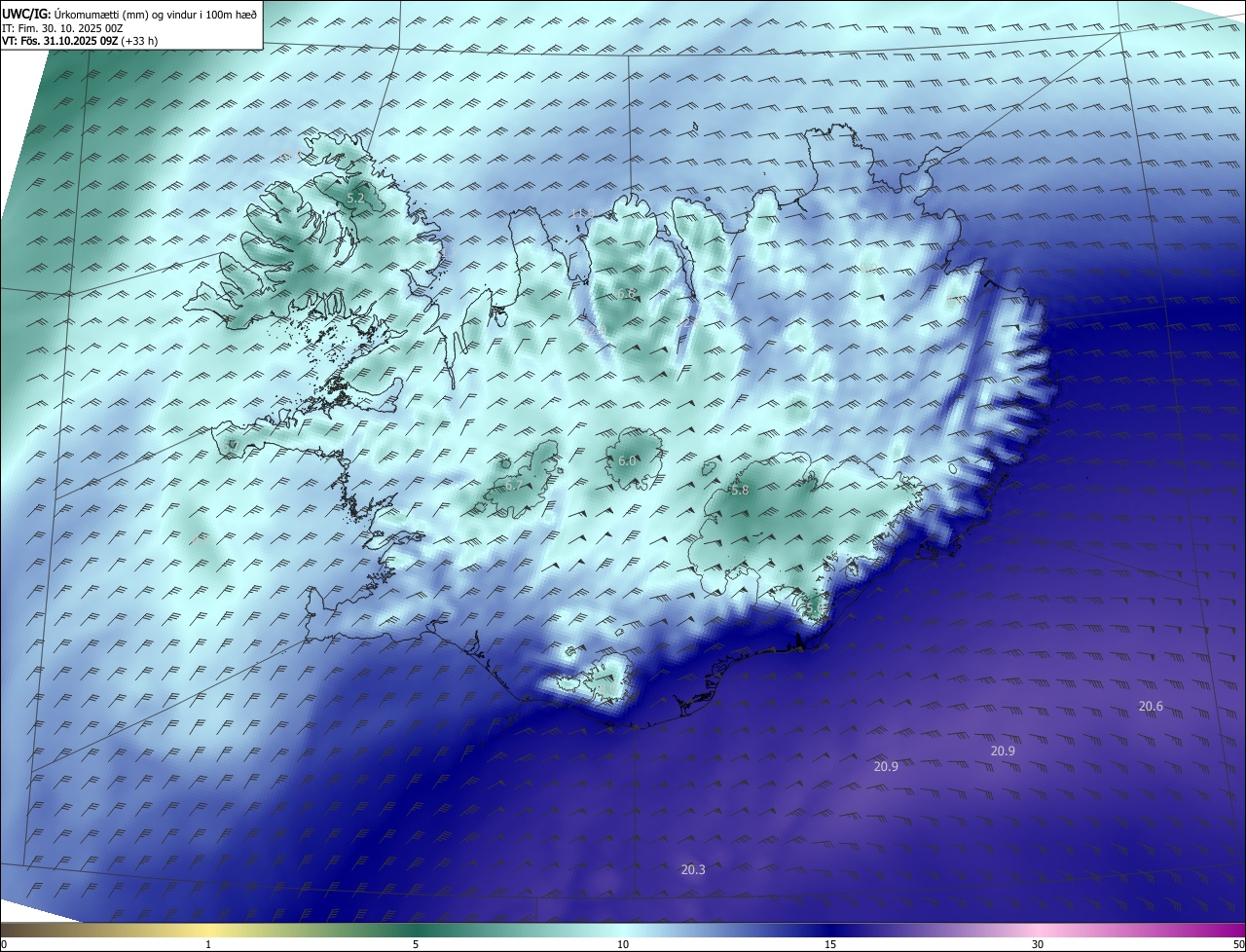The height and width of the screenshot is (952, 1246).
Task: Click the 5.8 value label on the map
Action: pos(740,491)
